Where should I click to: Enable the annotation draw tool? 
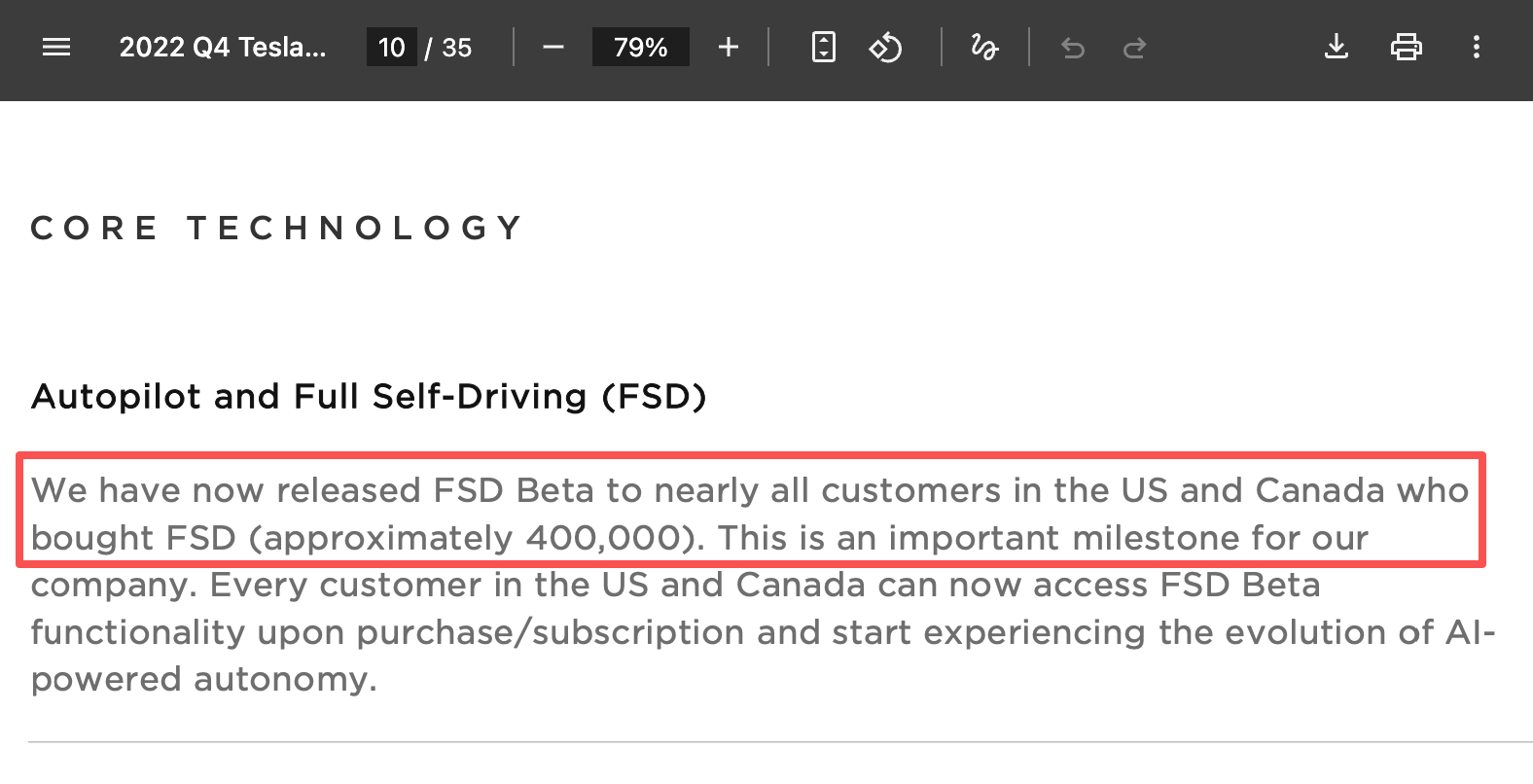click(x=984, y=47)
